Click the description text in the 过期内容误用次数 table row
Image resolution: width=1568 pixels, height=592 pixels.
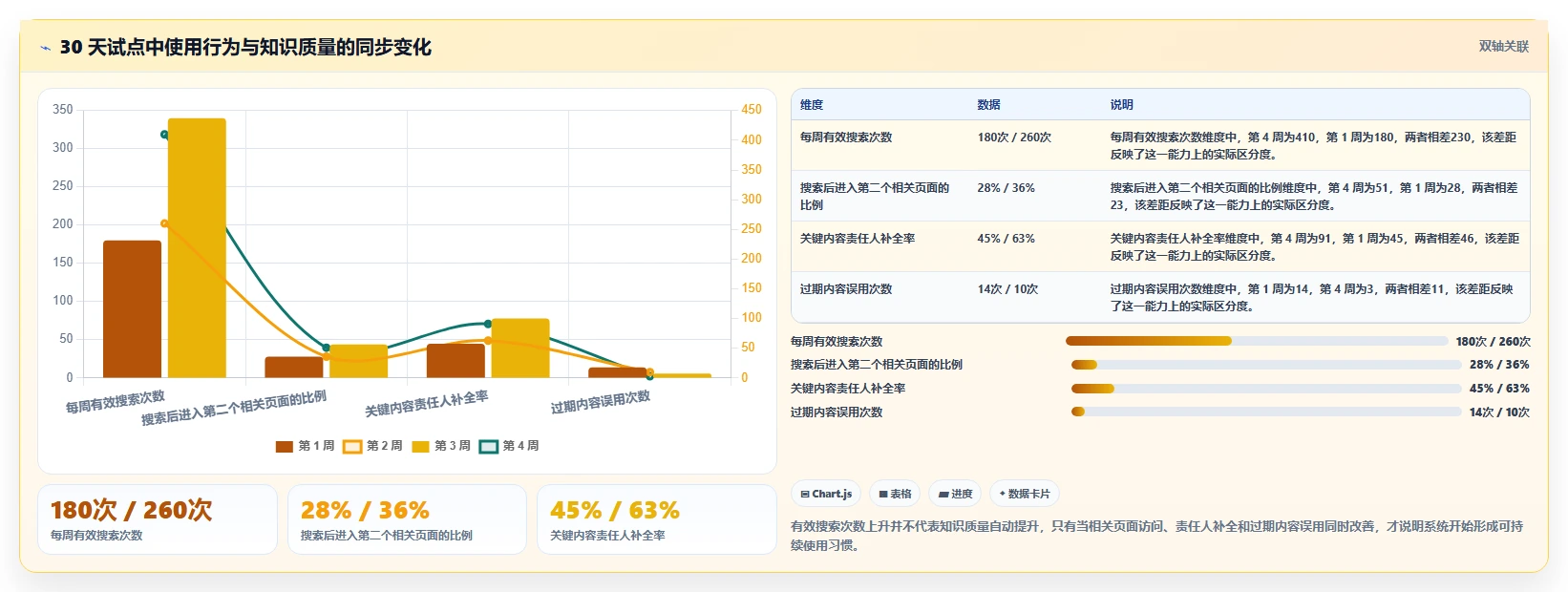click(1312, 298)
